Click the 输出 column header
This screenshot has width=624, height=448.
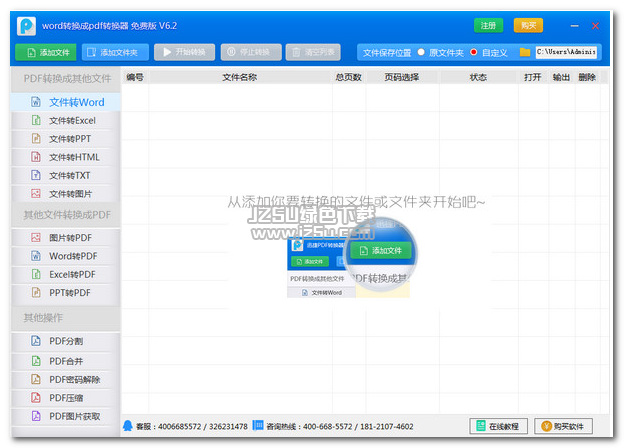point(562,77)
